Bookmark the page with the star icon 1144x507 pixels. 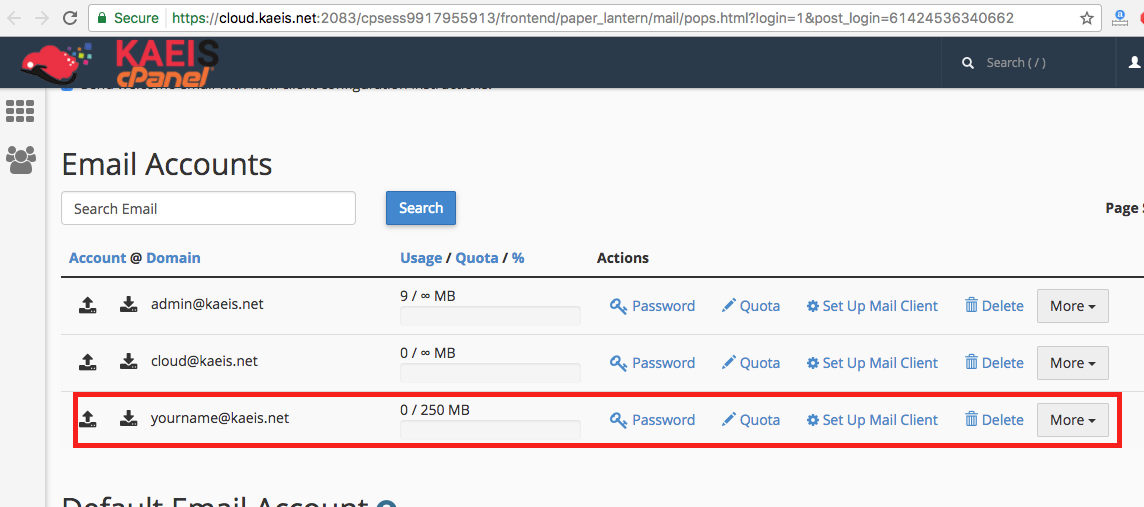(x=1087, y=18)
